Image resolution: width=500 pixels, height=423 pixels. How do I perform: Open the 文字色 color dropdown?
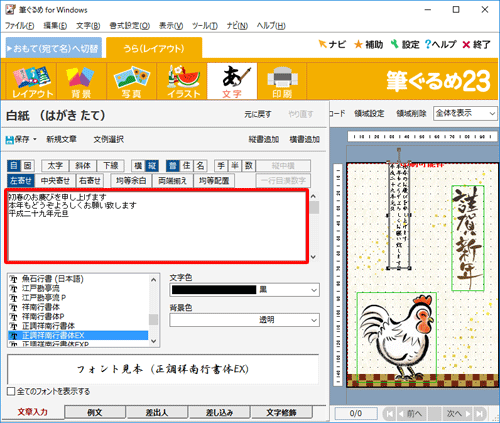(x=313, y=290)
